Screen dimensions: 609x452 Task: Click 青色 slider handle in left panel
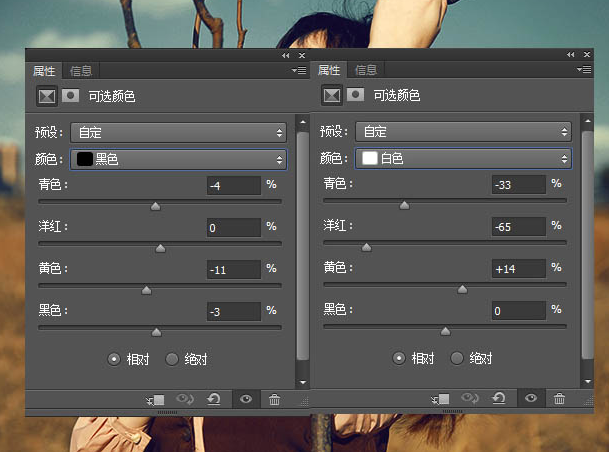155,206
